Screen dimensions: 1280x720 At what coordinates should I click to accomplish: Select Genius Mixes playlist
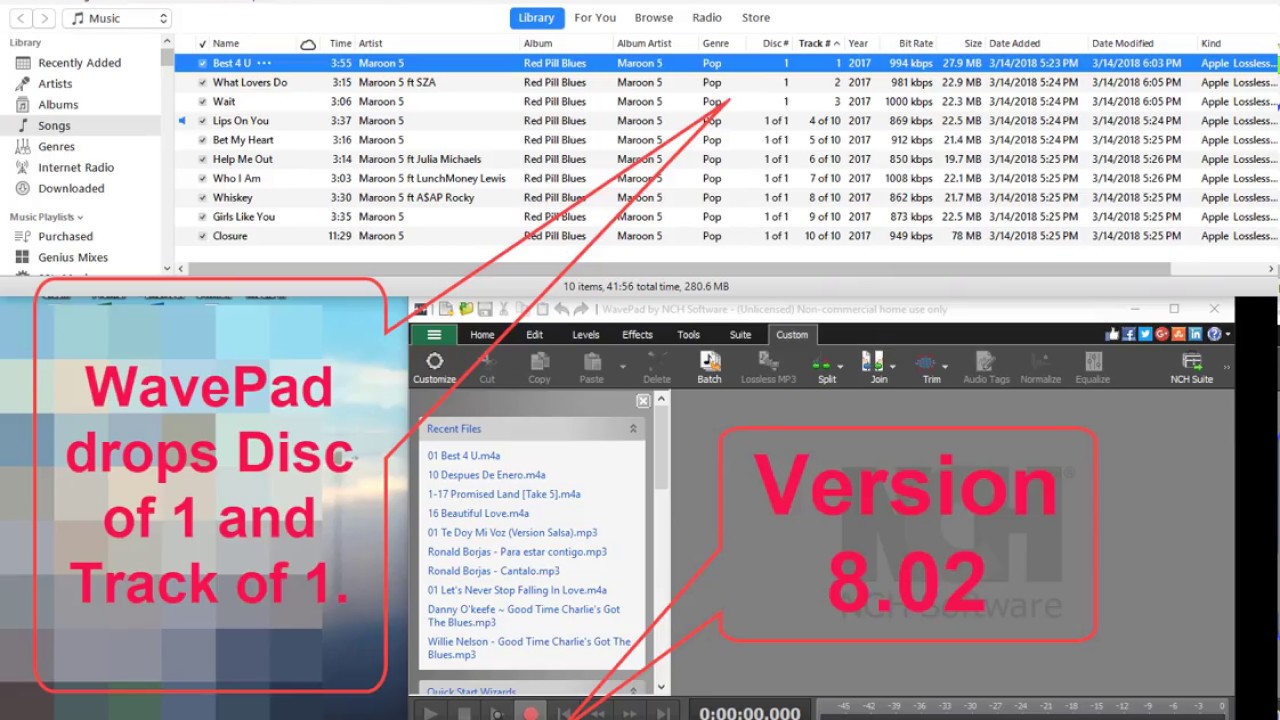tap(73, 257)
